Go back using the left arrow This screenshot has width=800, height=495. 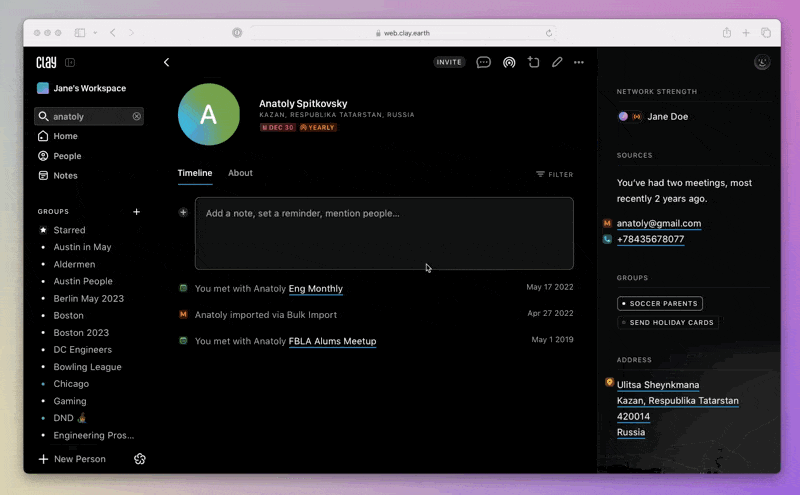click(x=166, y=62)
